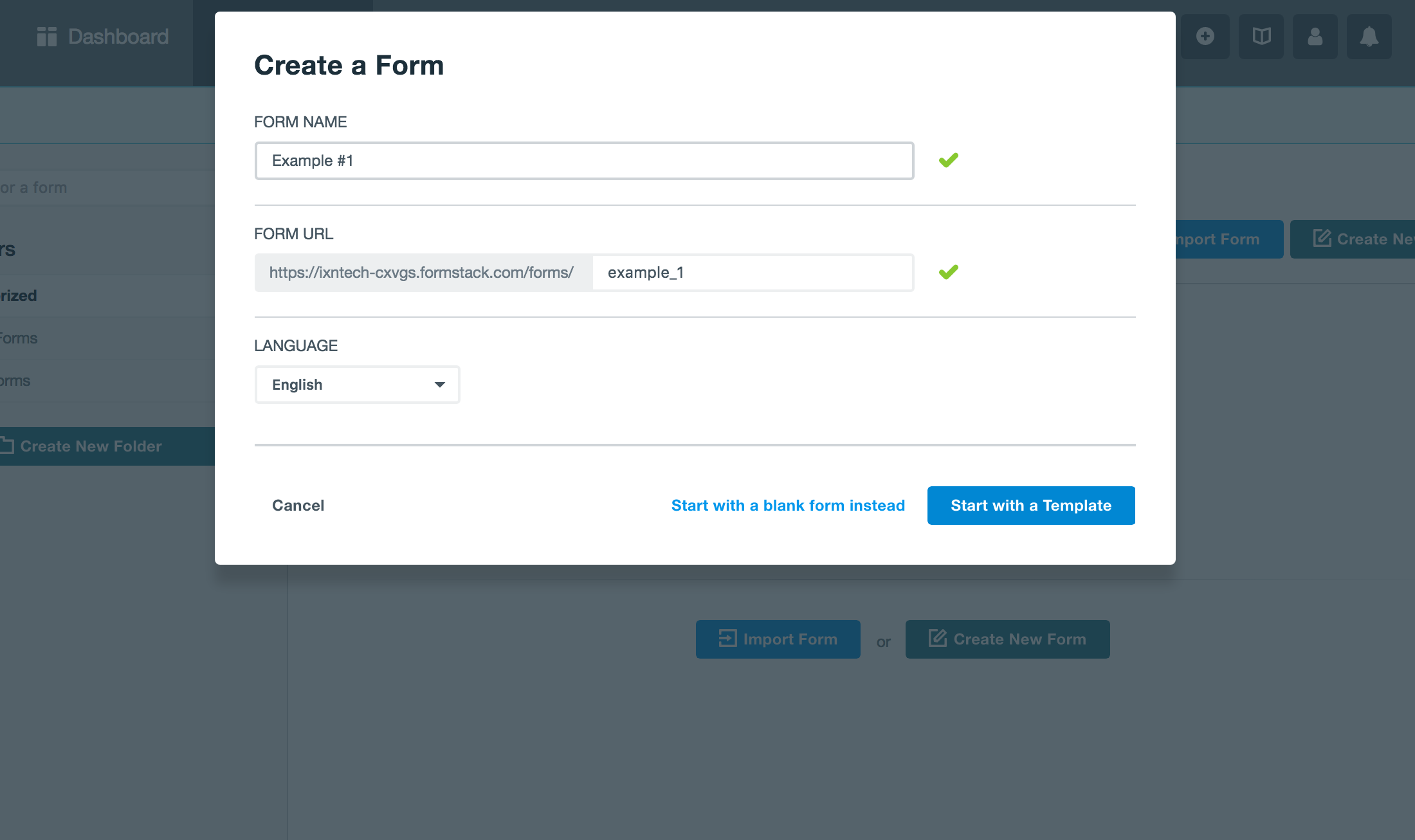Click the pencil icon in Create New Form

(937, 638)
